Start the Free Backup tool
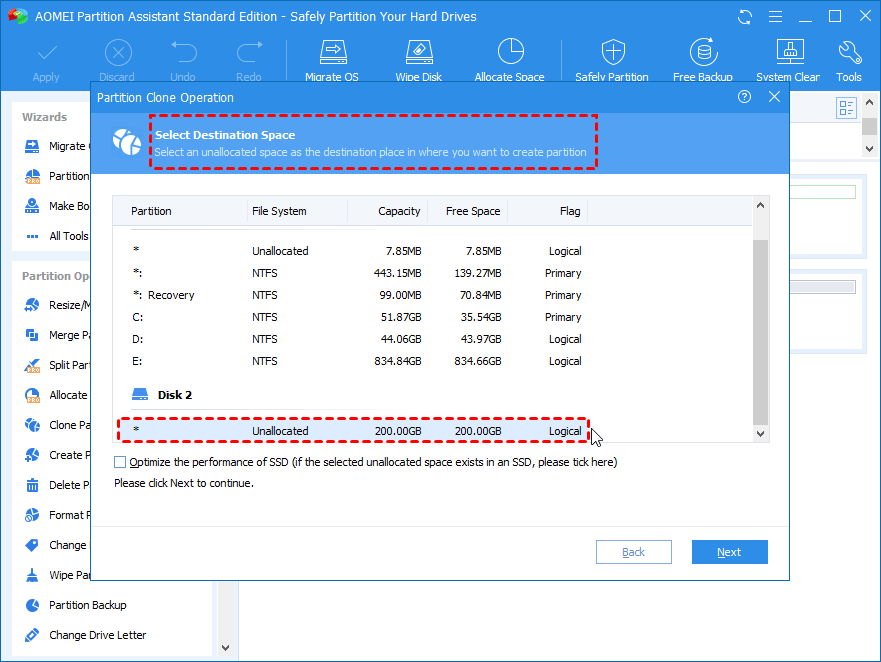This screenshot has height=662, width=881. tap(704, 59)
